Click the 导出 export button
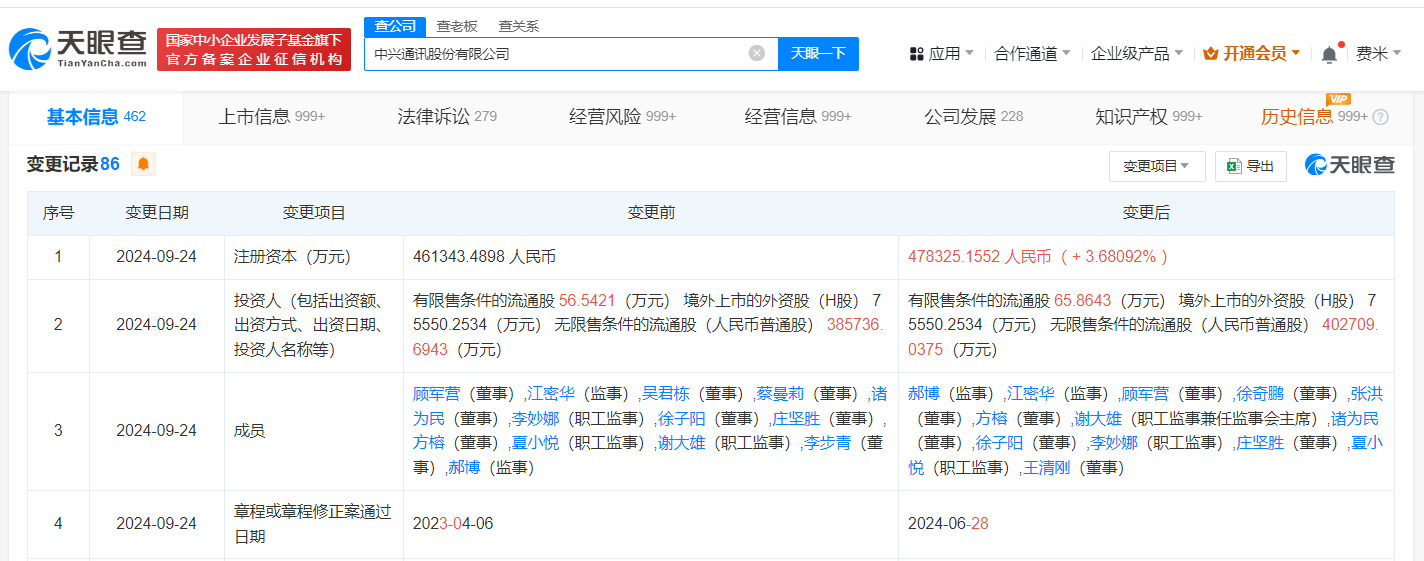 (1250, 166)
